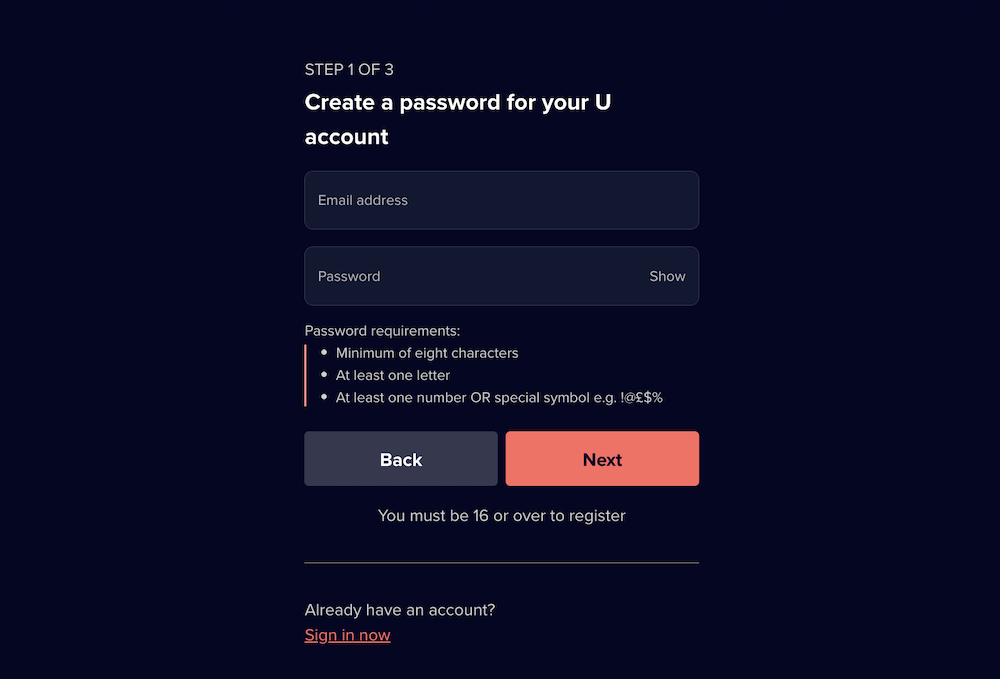1000x679 pixels.
Task: Select the At least one number requirement
Action: pos(499,398)
